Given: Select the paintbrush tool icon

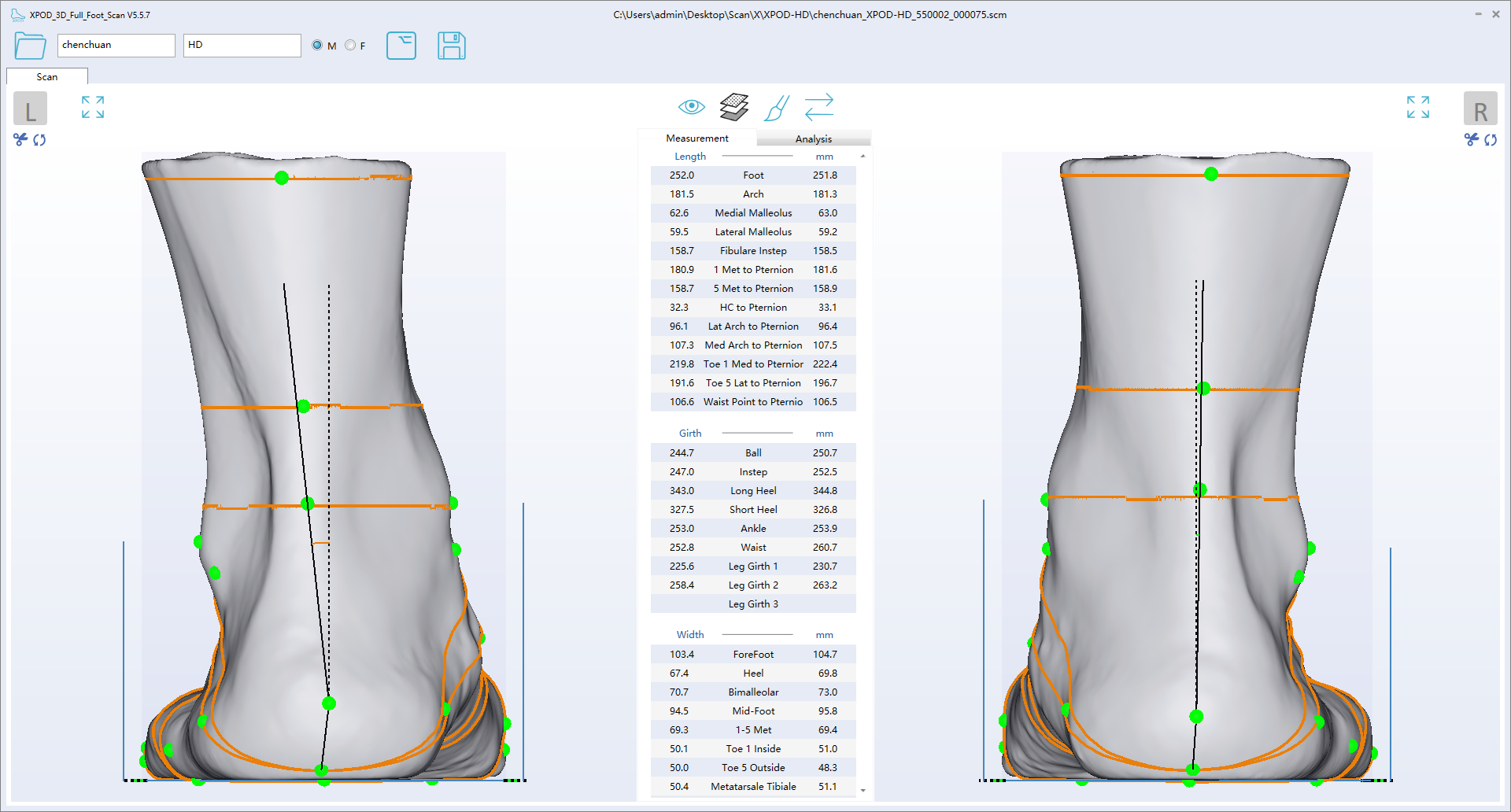Looking at the screenshot, I should 776,108.
